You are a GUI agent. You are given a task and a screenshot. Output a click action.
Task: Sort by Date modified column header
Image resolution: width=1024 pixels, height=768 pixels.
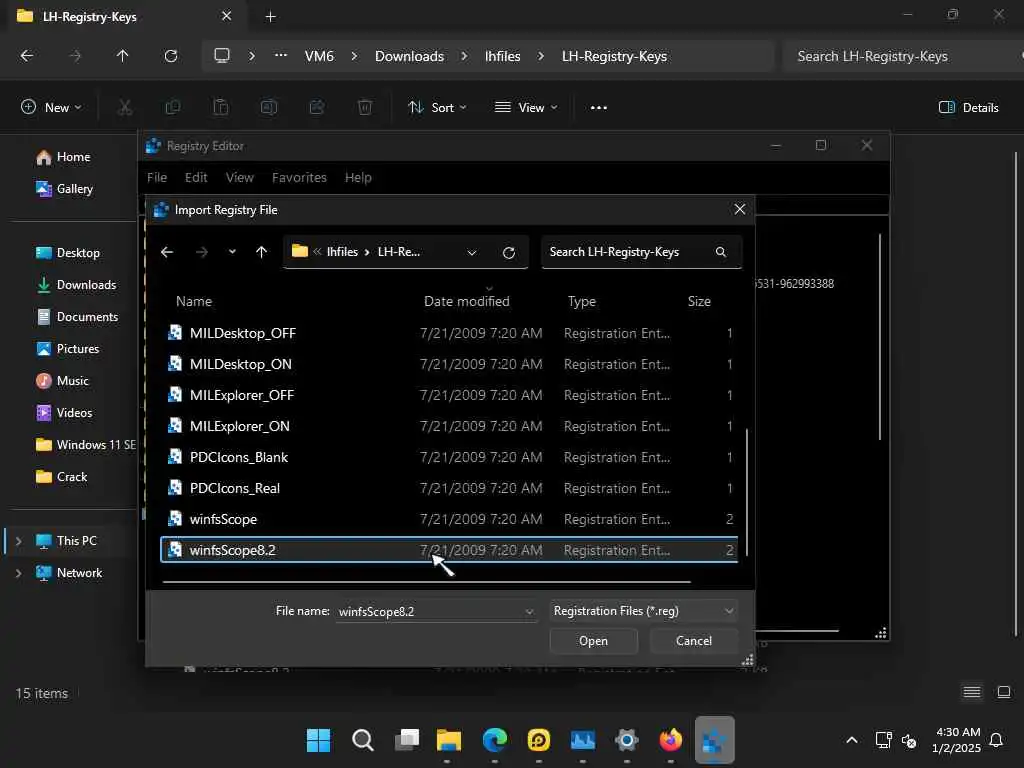466,302
